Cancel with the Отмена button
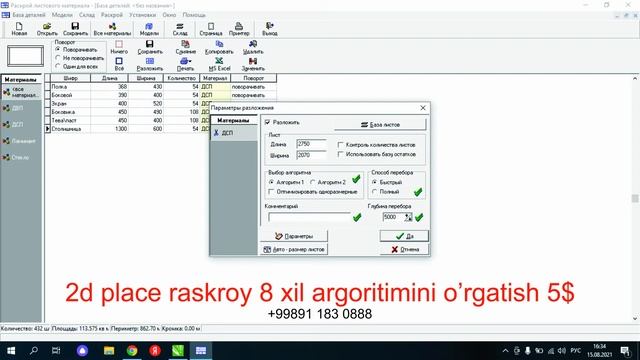Viewport: 640px width, 360px height. click(404, 249)
